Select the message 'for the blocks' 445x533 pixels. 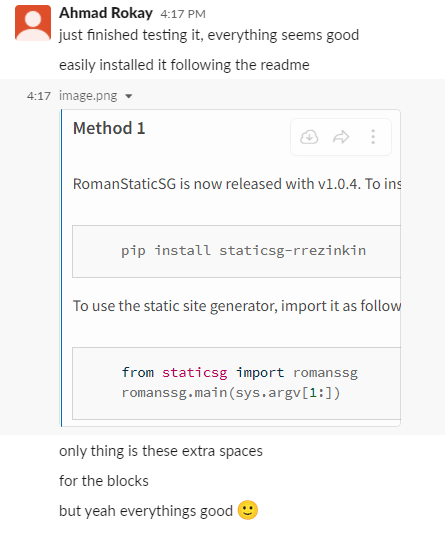[x=104, y=481]
